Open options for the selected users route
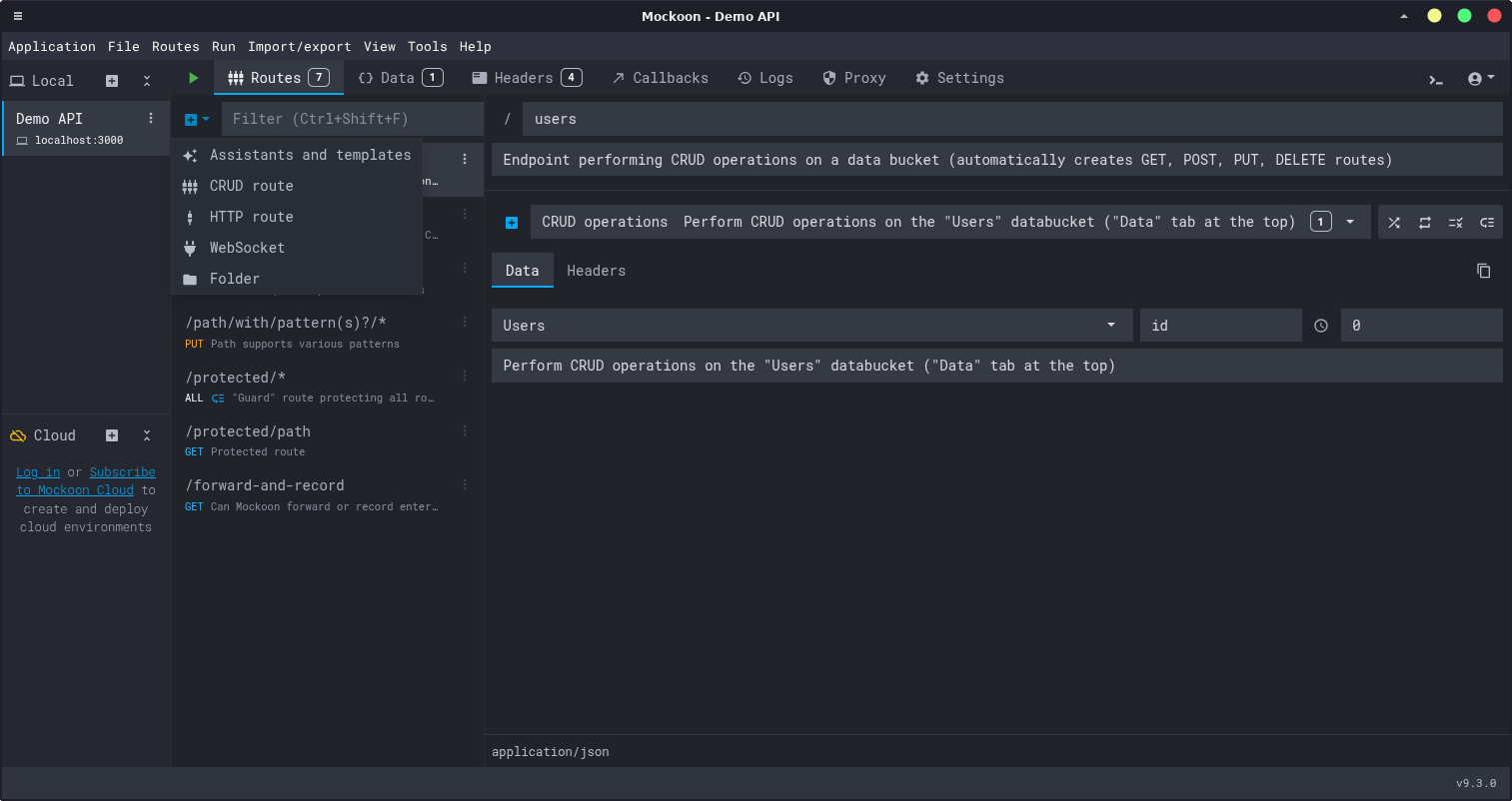Viewport: 1512px width, 801px height. click(x=465, y=159)
